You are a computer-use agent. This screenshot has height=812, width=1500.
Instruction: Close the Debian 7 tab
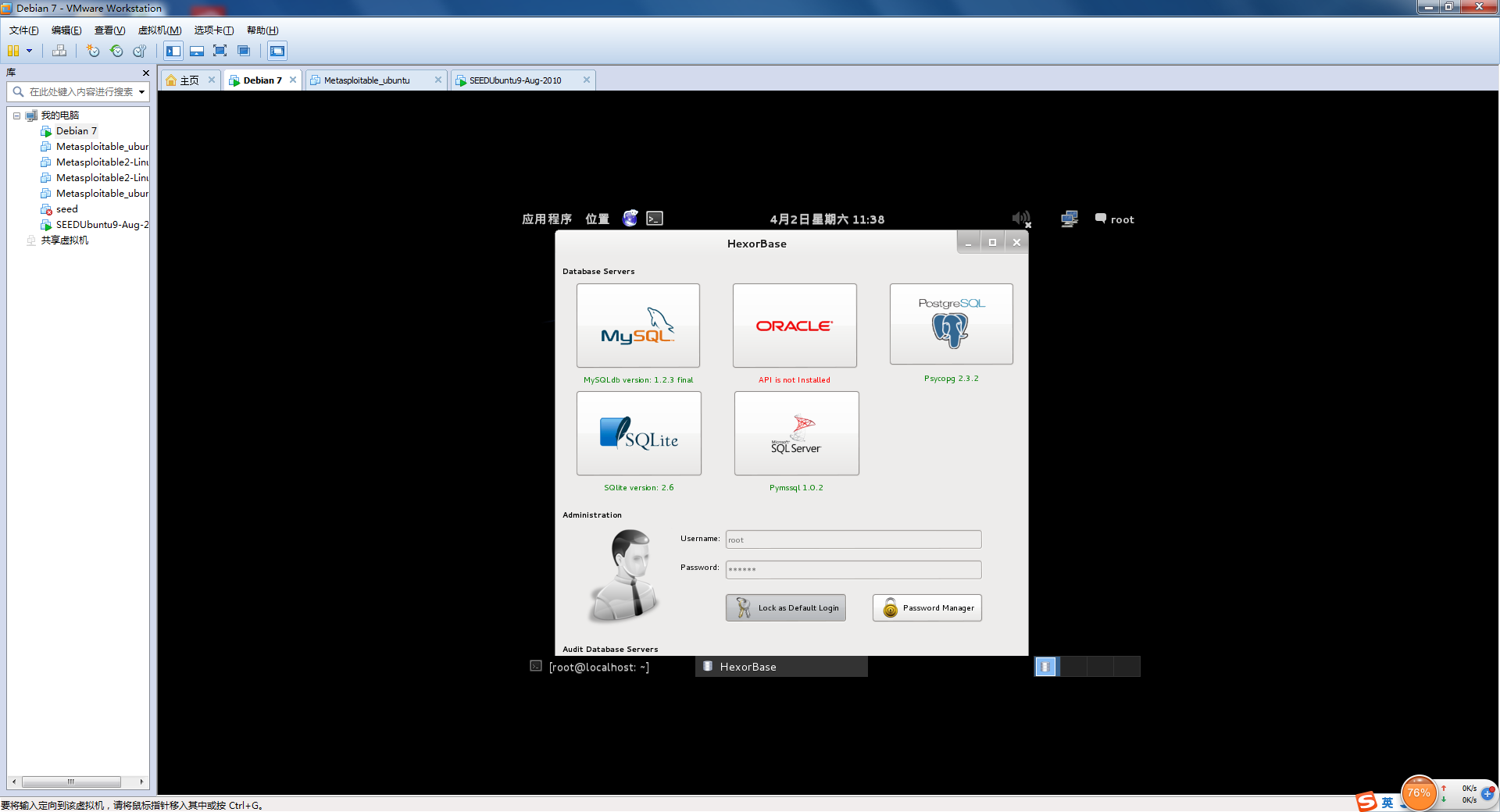click(x=293, y=80)
